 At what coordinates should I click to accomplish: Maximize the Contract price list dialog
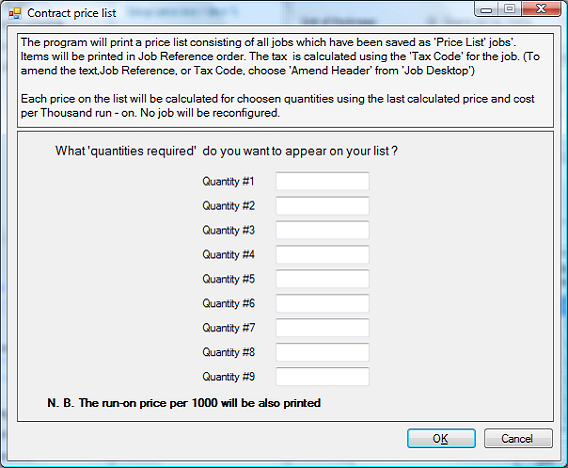click(509, 9)
